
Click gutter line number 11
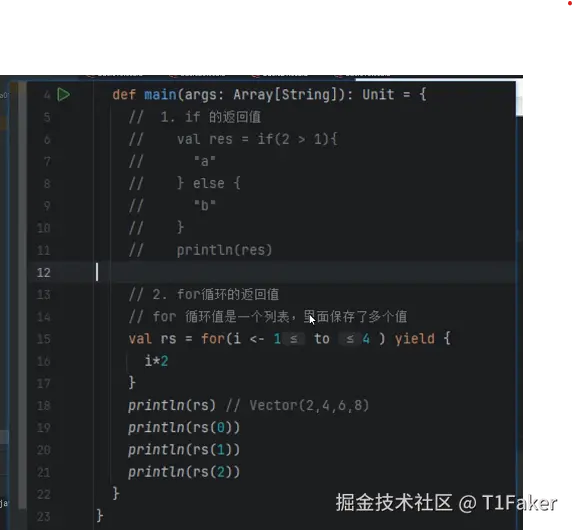43,250
